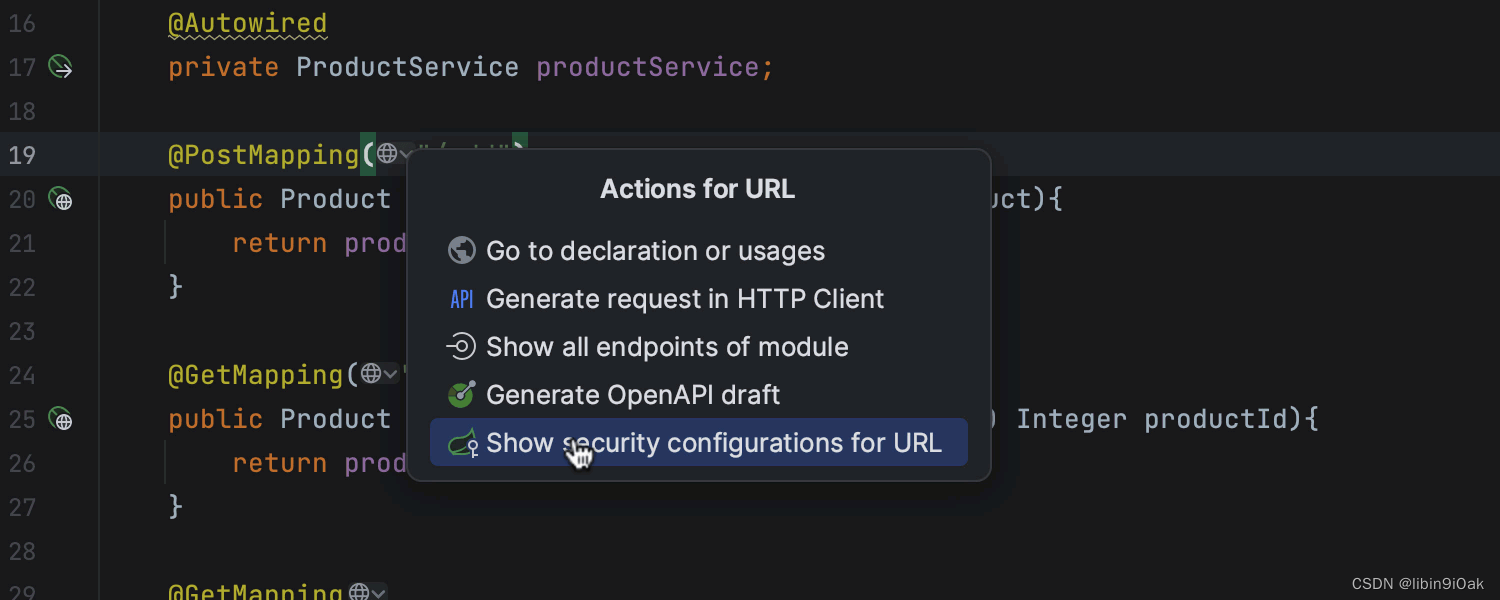Click the @Autowired annotation on line 16
This screenshot has height=600, width=1500.
point(247,23)
